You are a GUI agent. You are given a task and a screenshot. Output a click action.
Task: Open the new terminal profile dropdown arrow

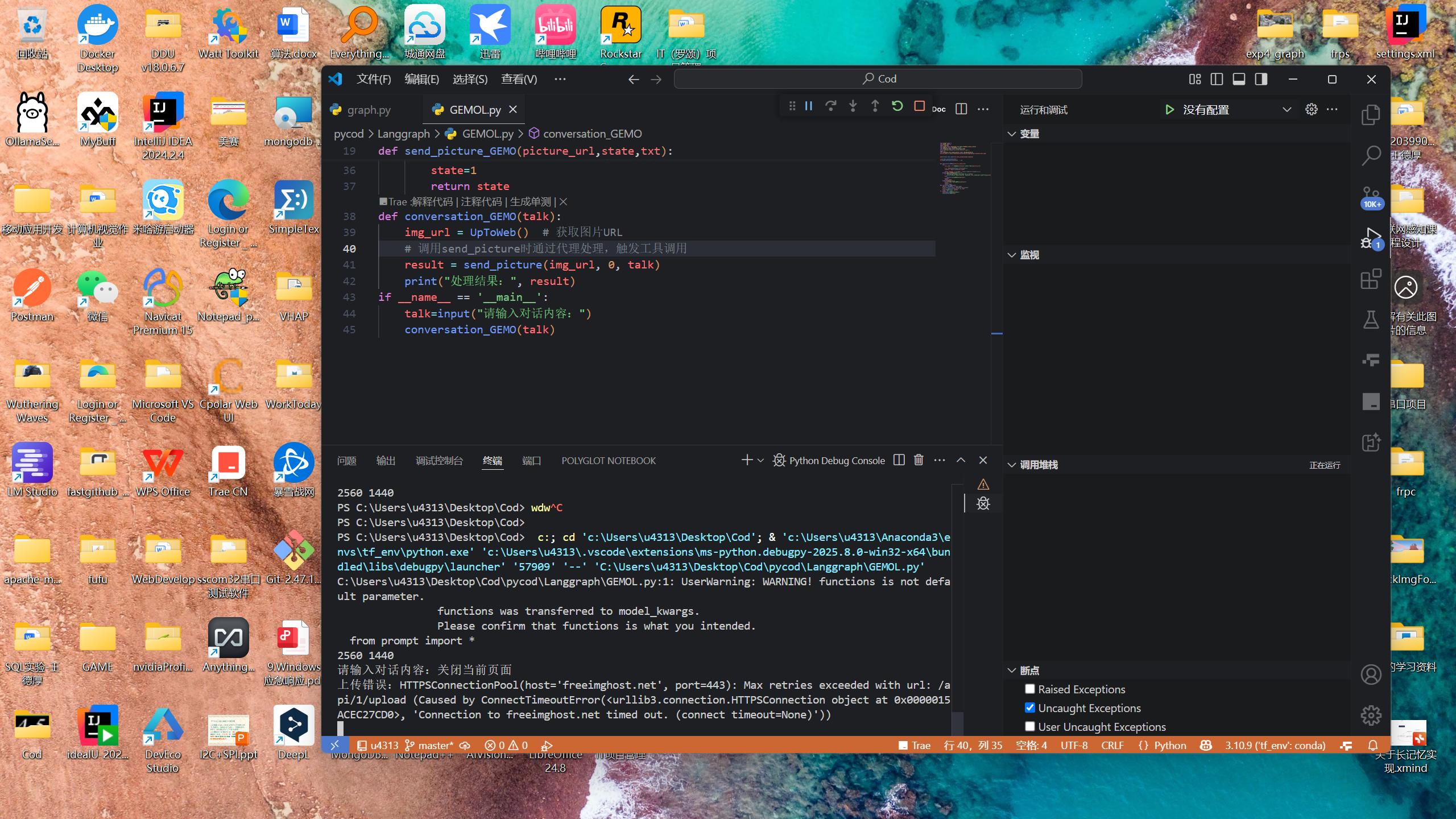tap(761, 460)
